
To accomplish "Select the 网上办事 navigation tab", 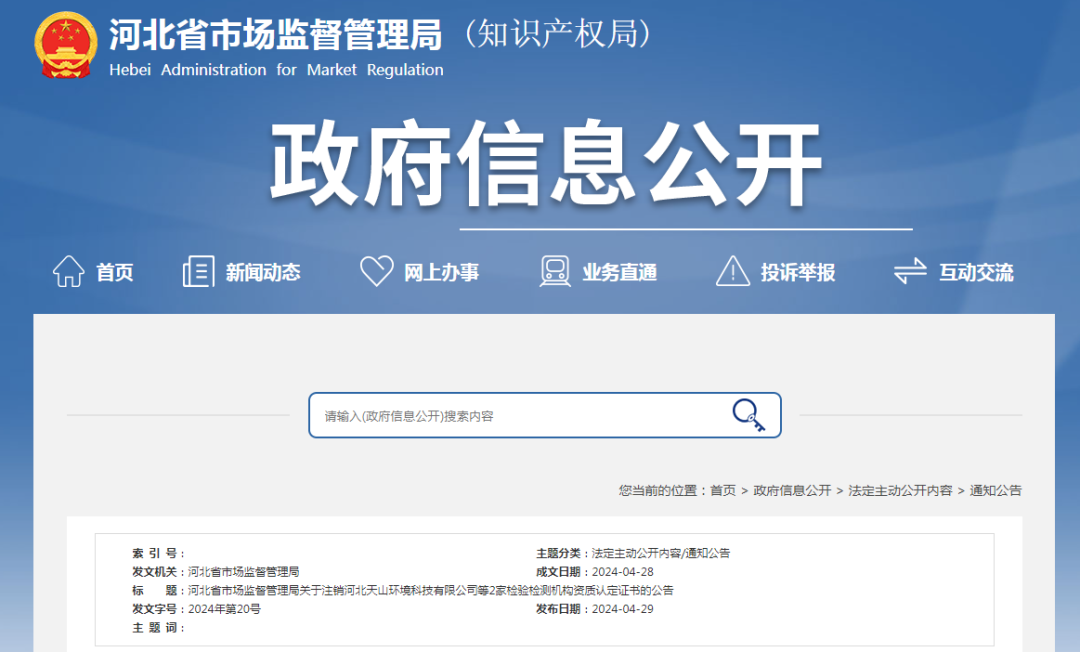I will 440,271.
